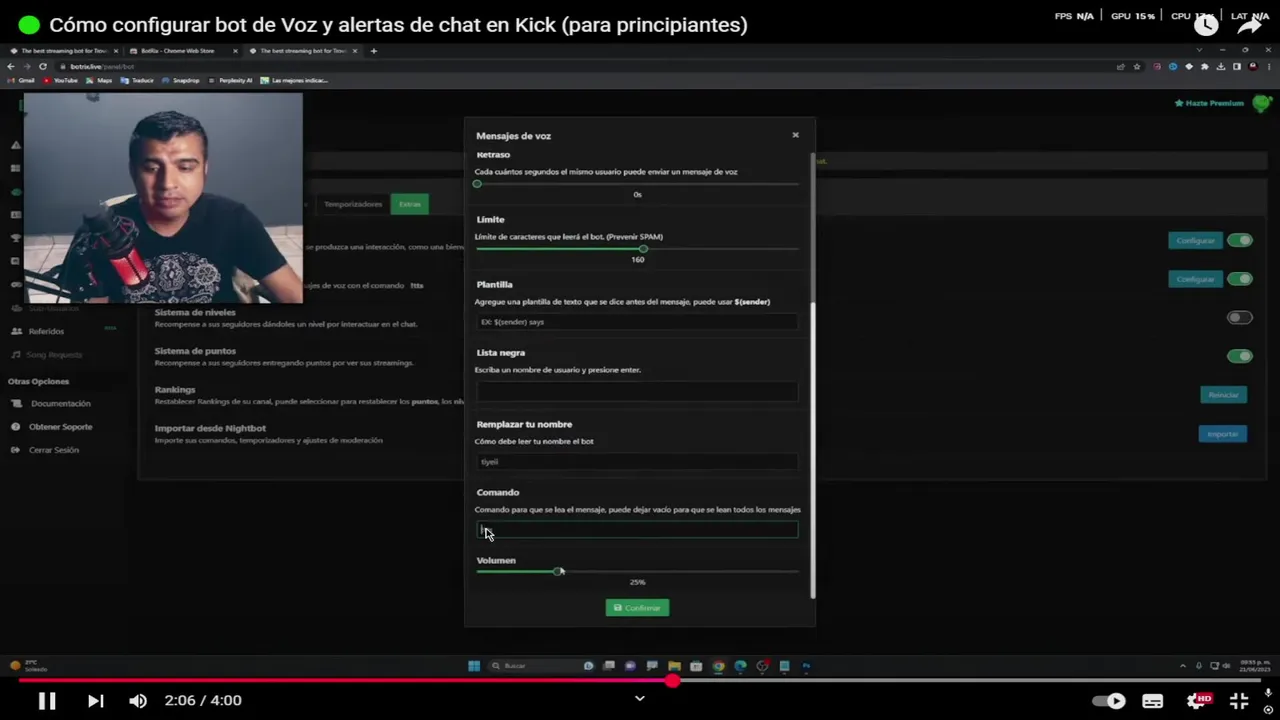Disable the Sistema de puntos switch
Screen dimensions: 1280x720
1240,356
